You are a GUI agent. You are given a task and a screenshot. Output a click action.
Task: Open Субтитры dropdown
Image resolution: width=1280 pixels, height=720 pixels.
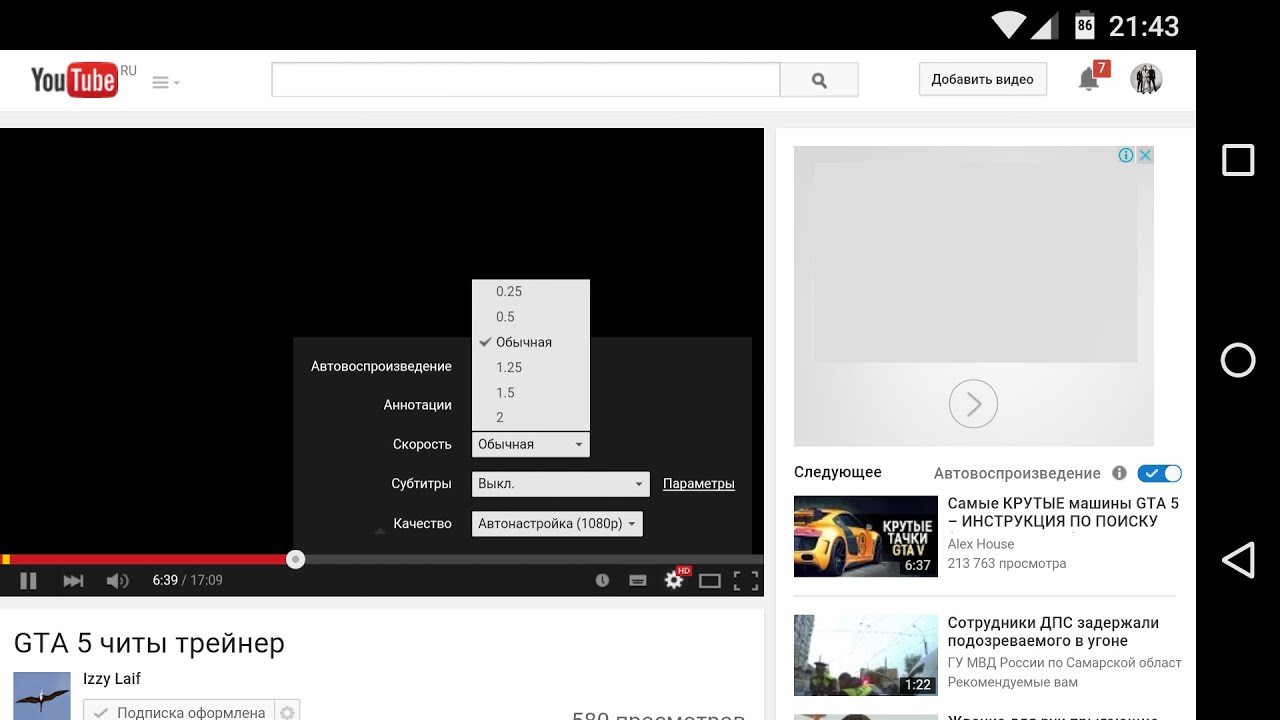(561, 484)
